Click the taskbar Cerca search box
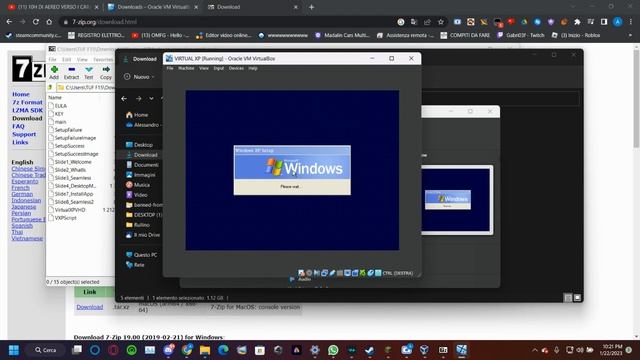Viewport: 640px width, 360px height. click(45, 350)
